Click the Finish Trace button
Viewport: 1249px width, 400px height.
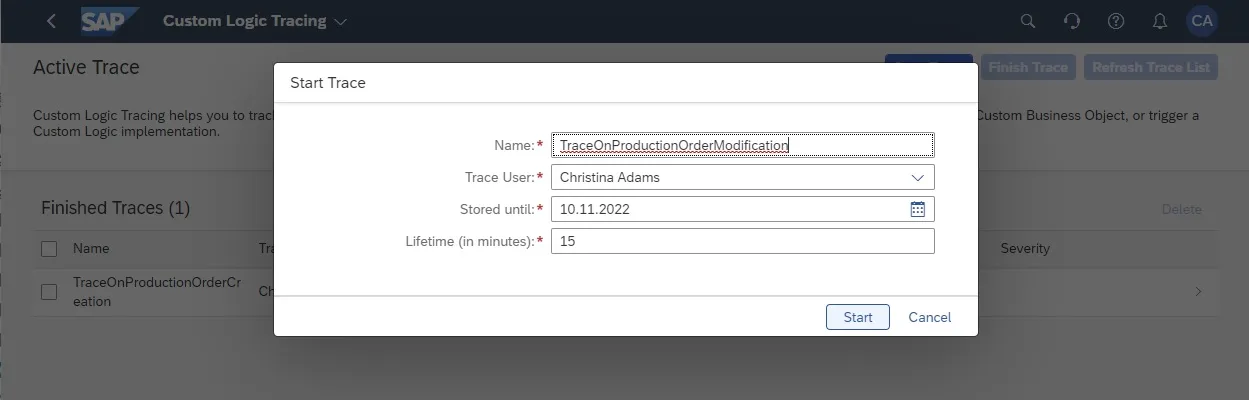[x=1028, y=67]
